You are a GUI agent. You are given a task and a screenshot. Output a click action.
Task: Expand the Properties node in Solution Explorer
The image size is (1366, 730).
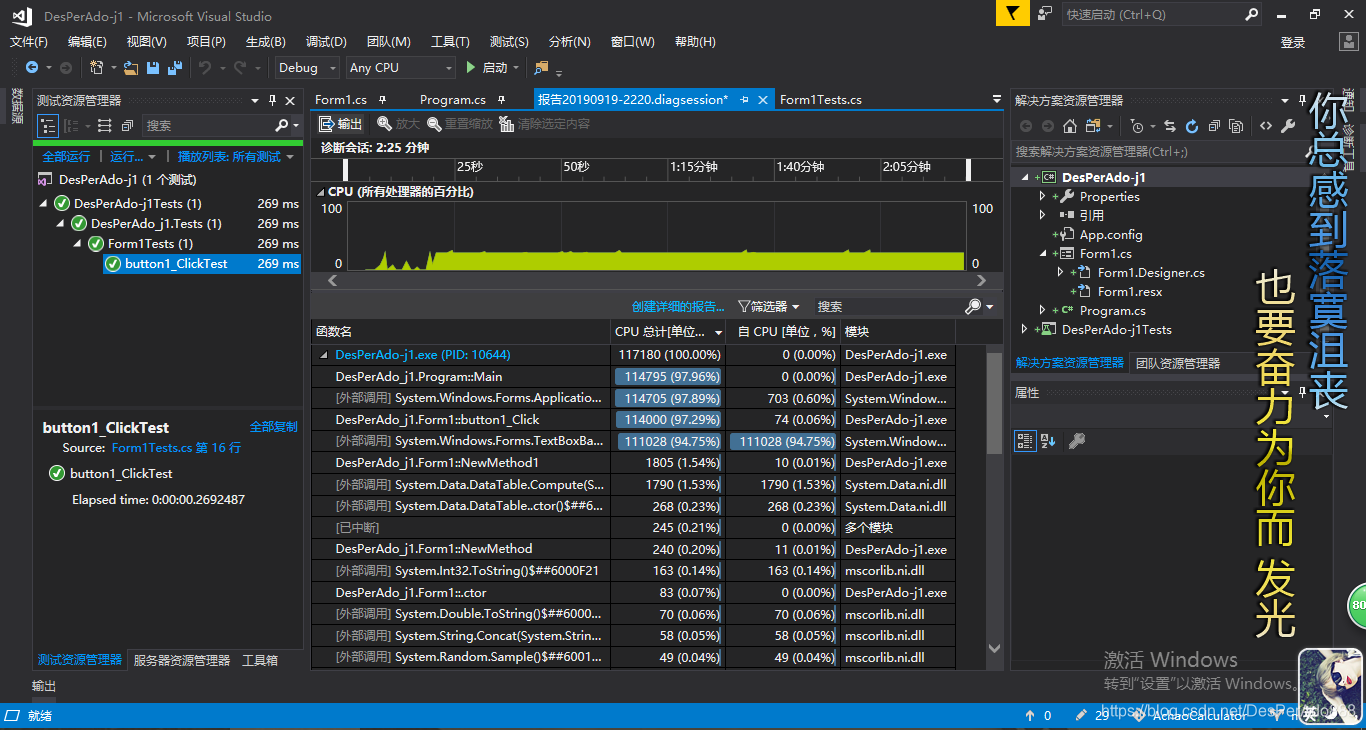click(x=1043, y=197)
